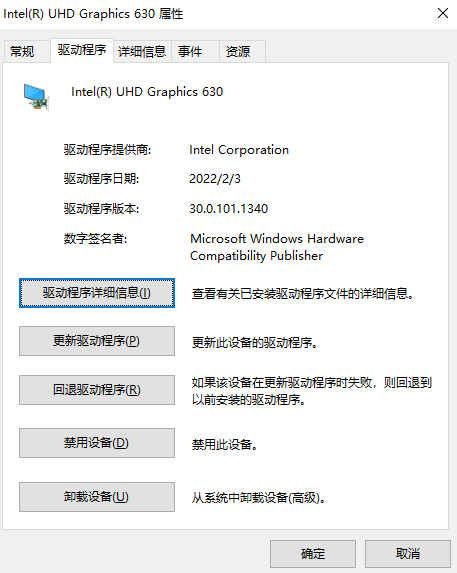457x573 pixels.
Task: Click the driver date 2022/2/3 value
Action: pyautogui.click(x=215, y=179)
